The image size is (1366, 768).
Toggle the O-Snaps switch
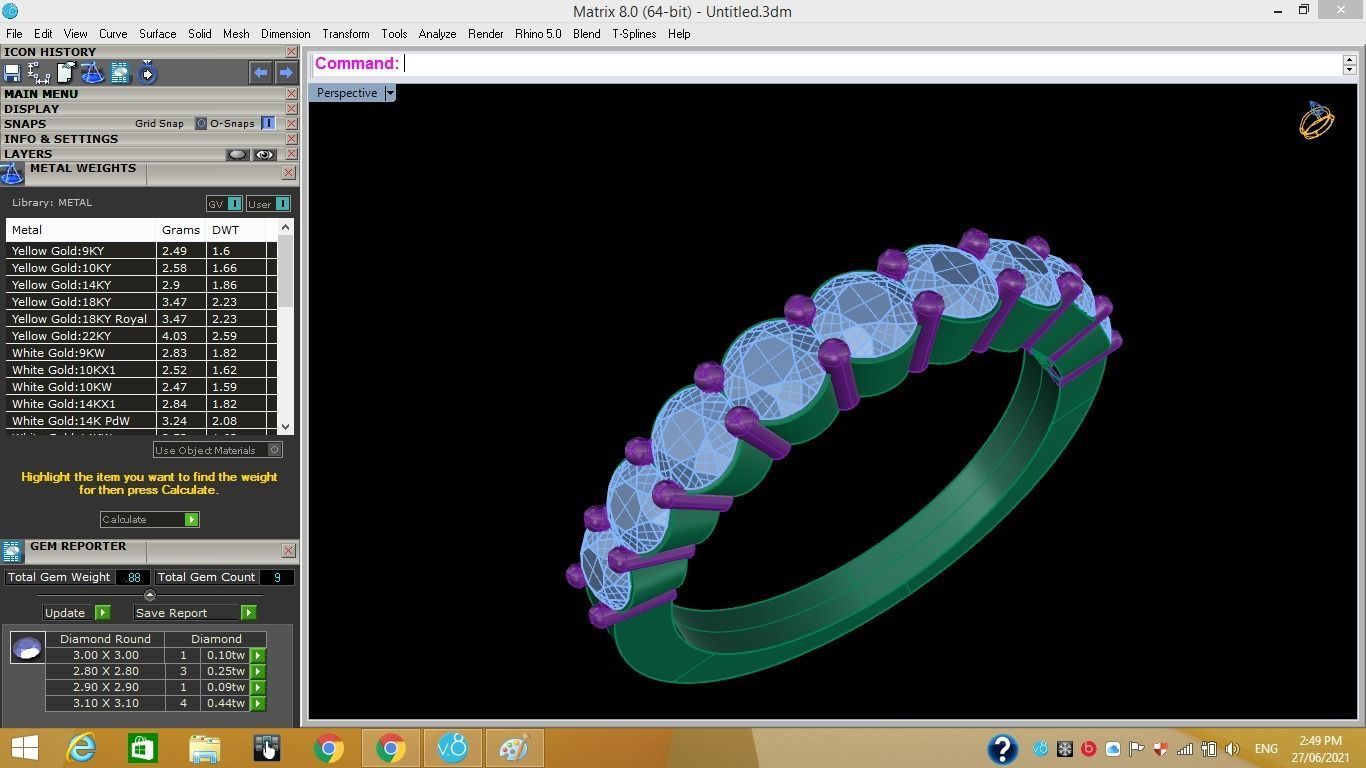coord(268,123)
